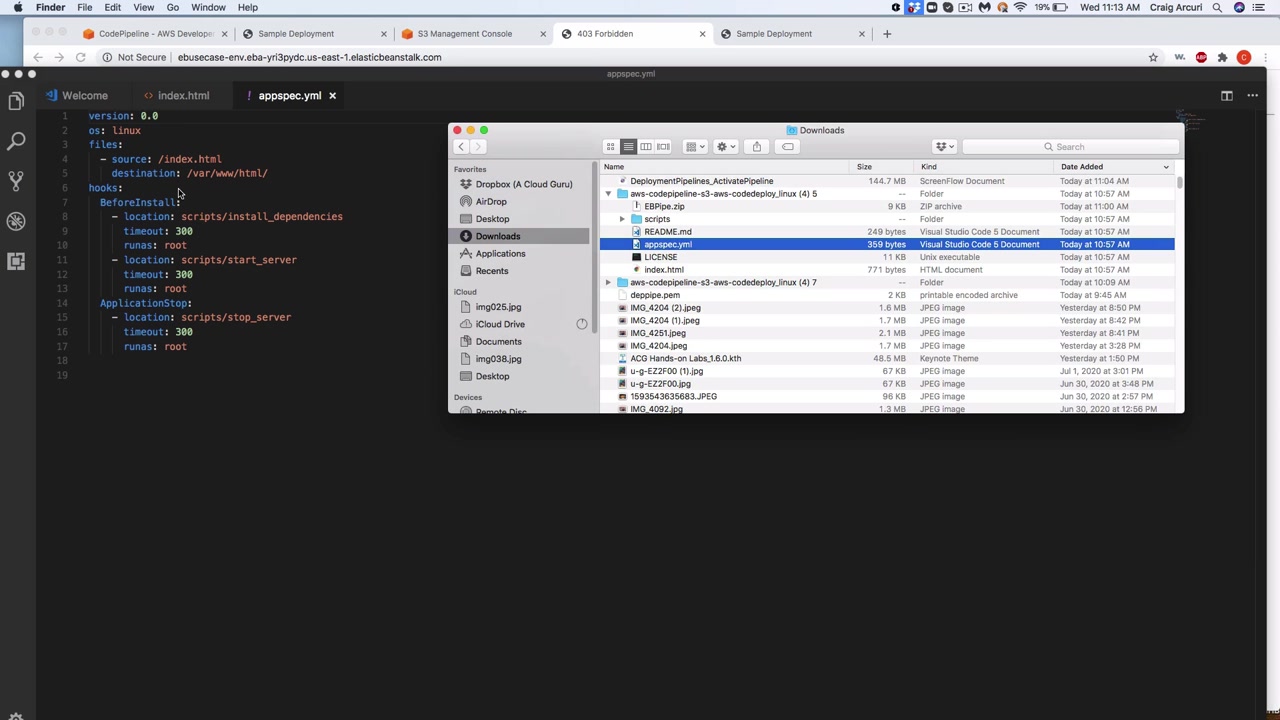Open the Search view in the activity bar
This screenshot has width=1280, height=720.
16,141
